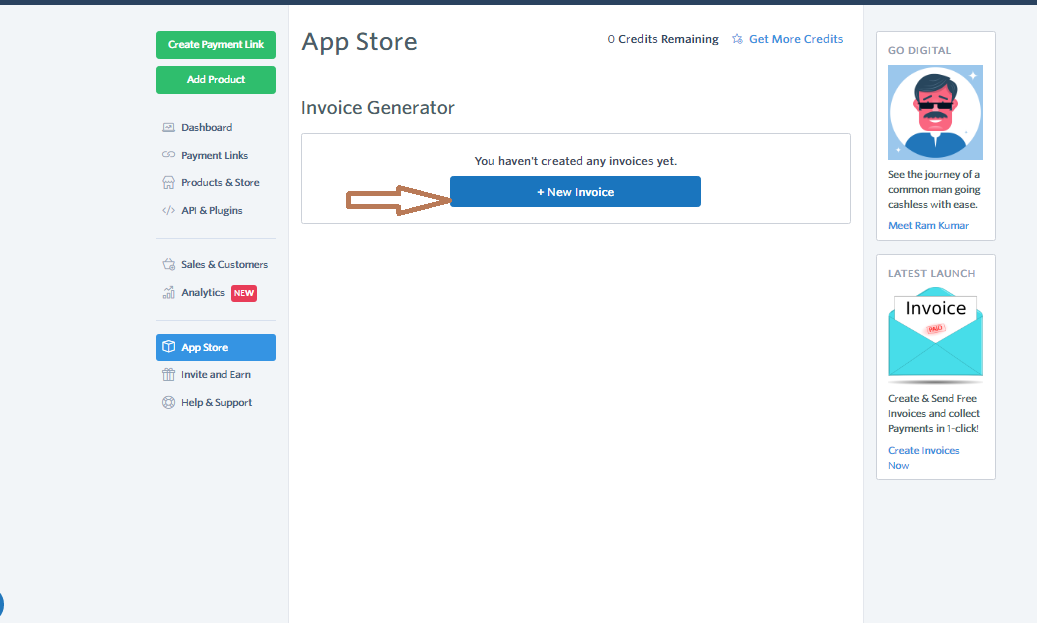Viewport: 1037px width, 623px height.
Task: Click the Products & Store shop icon
Action: (169, 183)
